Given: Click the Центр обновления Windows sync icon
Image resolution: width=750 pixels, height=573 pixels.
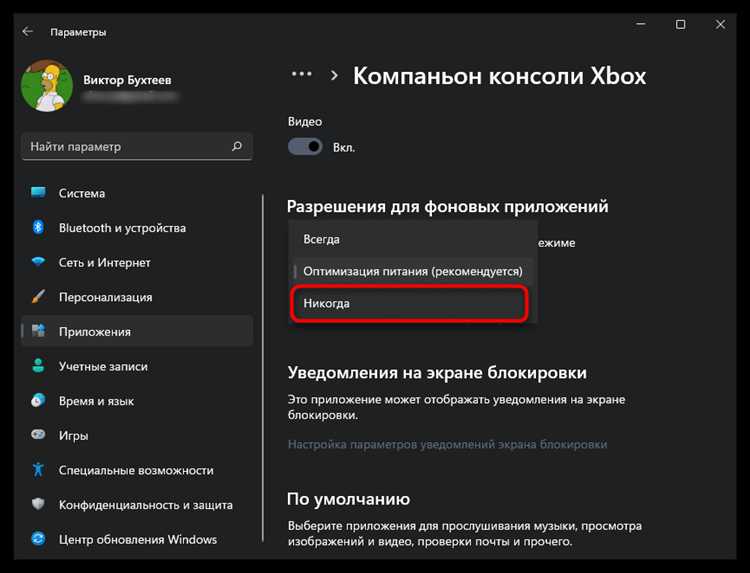Looking at the screenshot, I should pos(38,539).
